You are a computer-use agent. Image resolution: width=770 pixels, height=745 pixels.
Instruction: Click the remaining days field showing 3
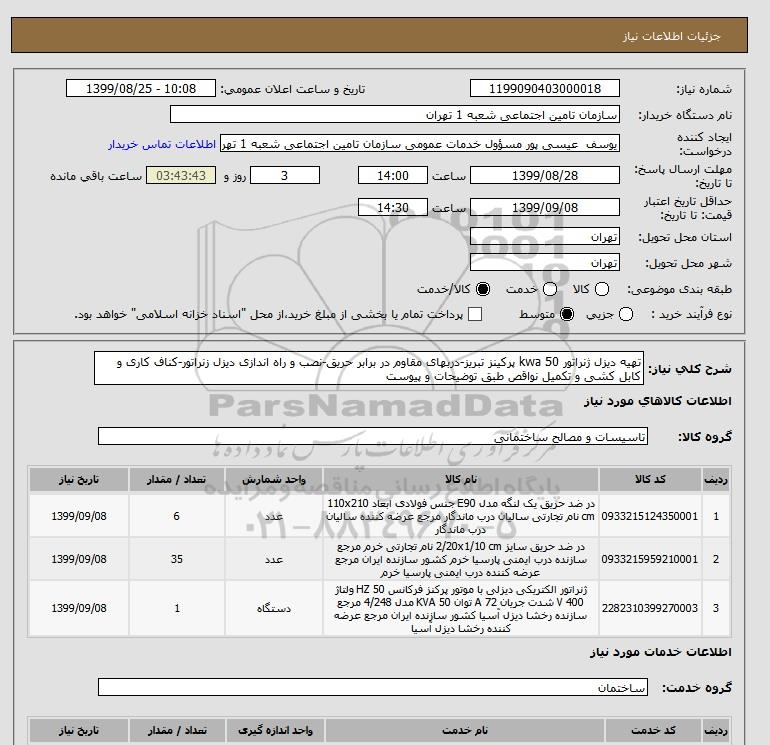click(x=285, y=175)
